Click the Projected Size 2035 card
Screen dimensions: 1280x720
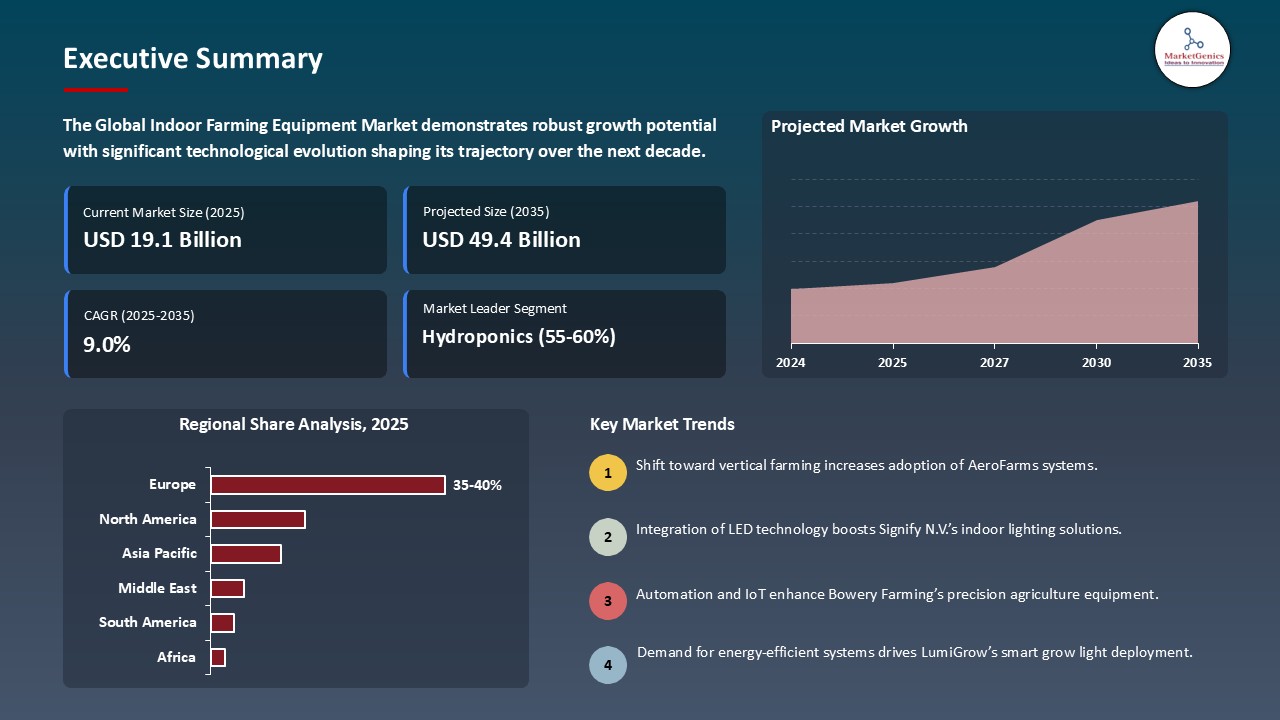point(565,229)
